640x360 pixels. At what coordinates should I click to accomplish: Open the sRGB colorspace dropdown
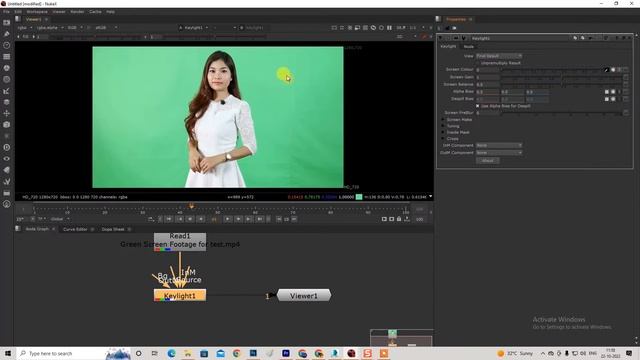pyautogui.click(x=105, y=28)
